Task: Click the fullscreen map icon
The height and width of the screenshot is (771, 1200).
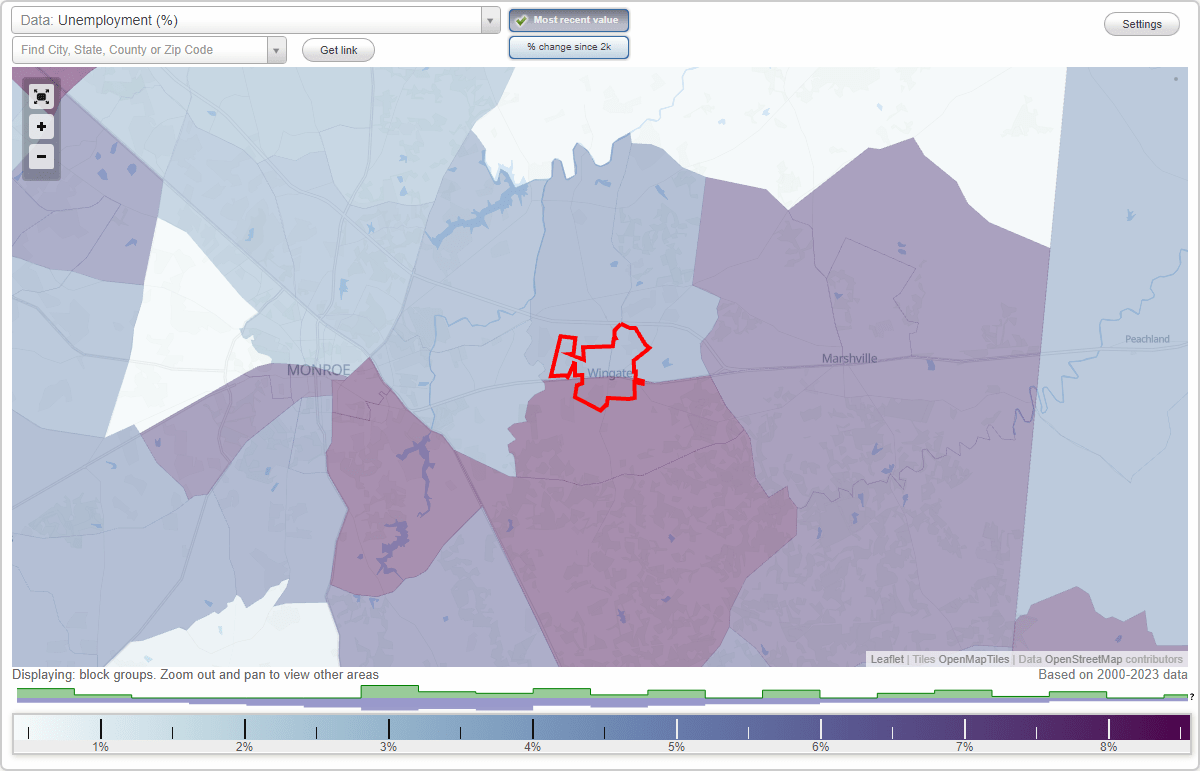Action: pos(41,97)
